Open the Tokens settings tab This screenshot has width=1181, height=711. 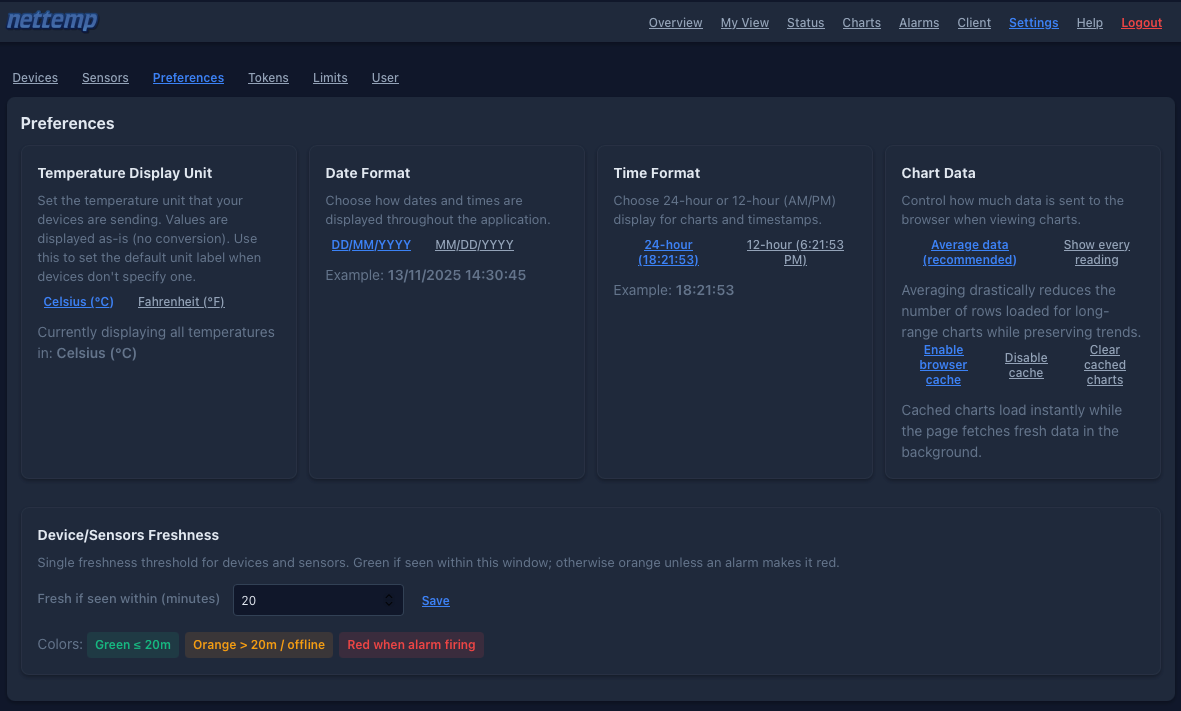tap(268, 78)
